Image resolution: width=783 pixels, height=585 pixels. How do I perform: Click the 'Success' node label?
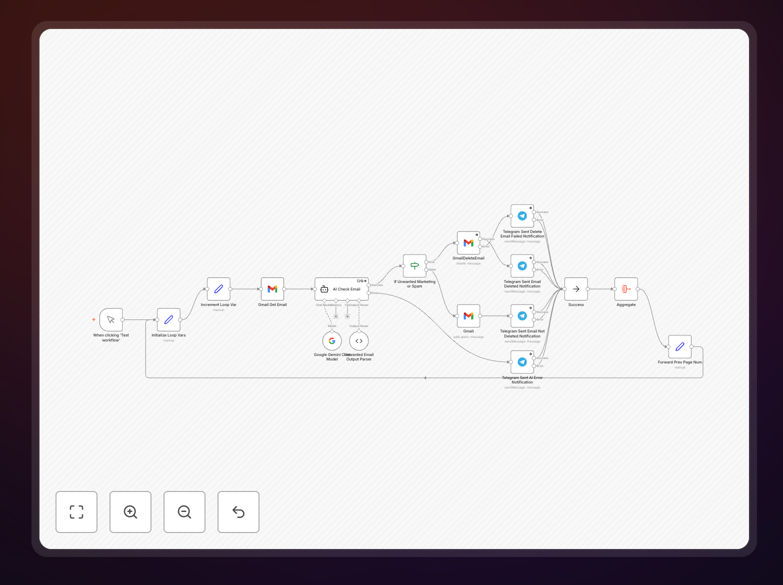tap(576, 305)
